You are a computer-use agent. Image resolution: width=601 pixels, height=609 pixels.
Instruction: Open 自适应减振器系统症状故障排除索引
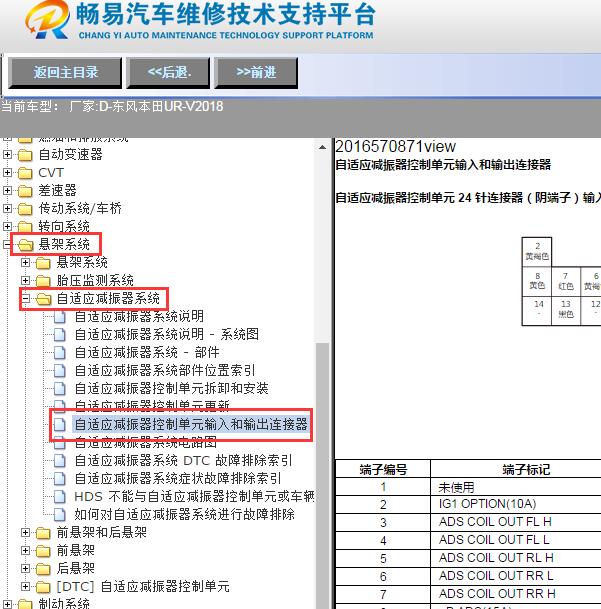(178, 478)
